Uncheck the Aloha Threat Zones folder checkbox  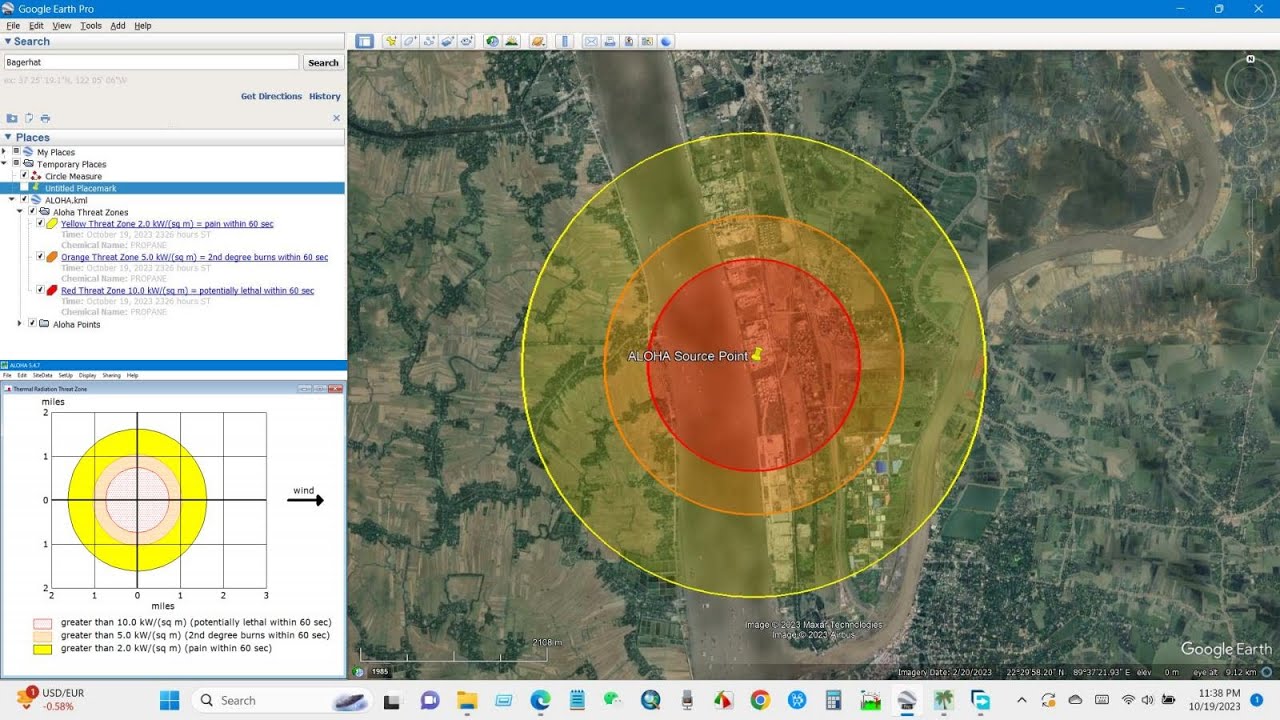(x=32, y=211)
